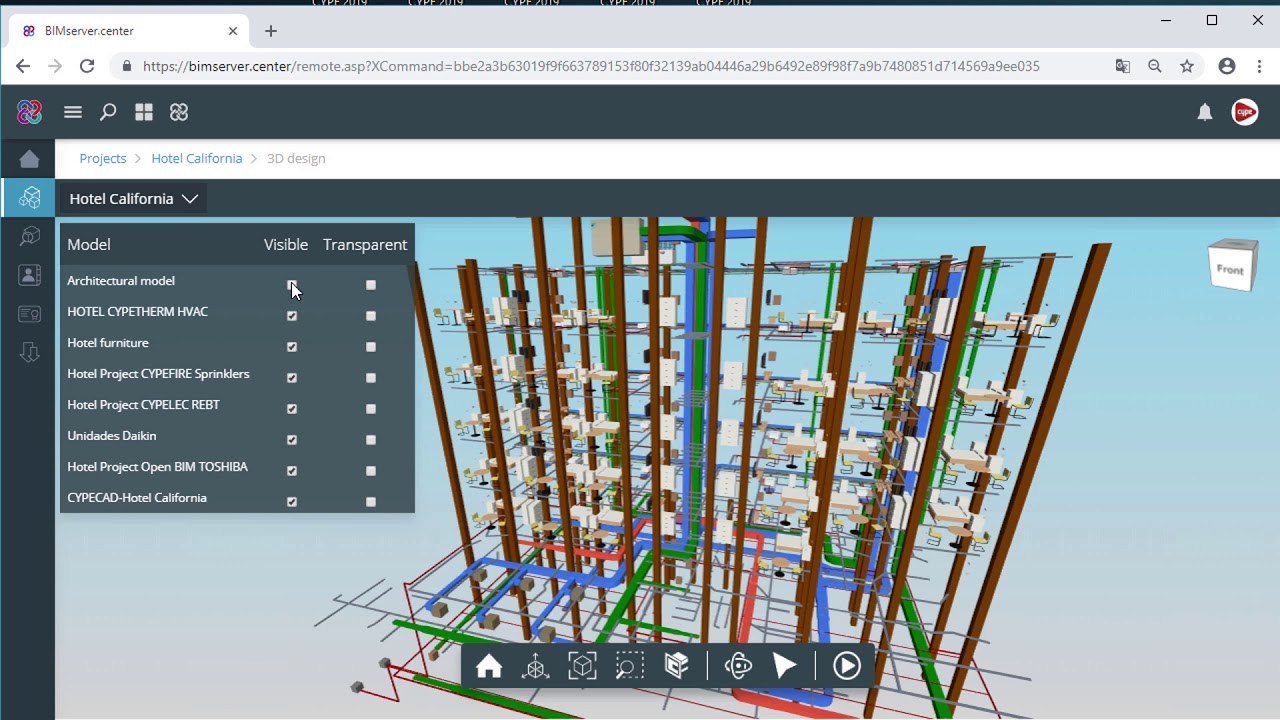
Task: Expand the Hotel California dropdown
Action: coord(190,199)
